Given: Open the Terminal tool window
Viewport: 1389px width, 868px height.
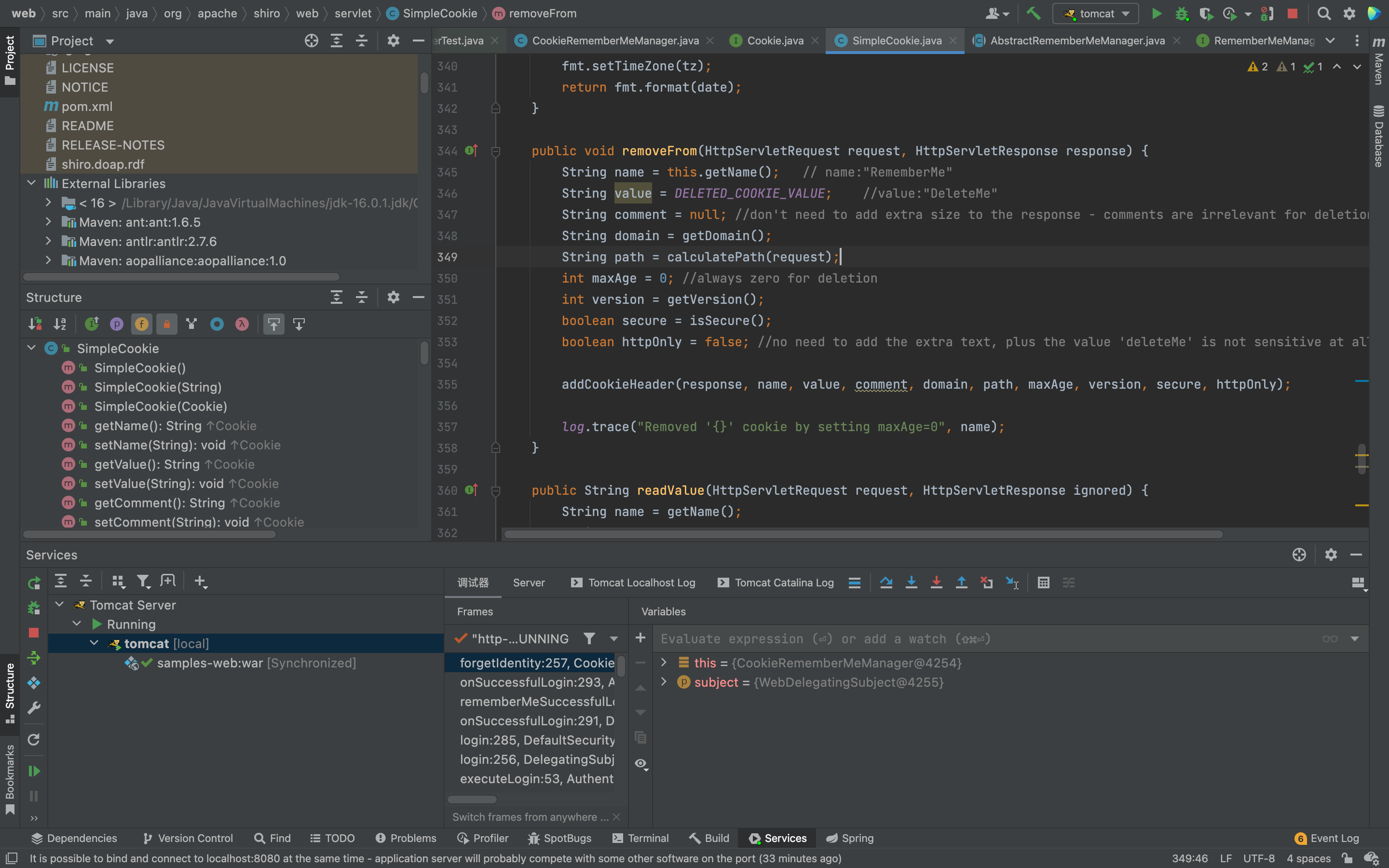Looking at the screenshot, I should (x=640, y=838).
